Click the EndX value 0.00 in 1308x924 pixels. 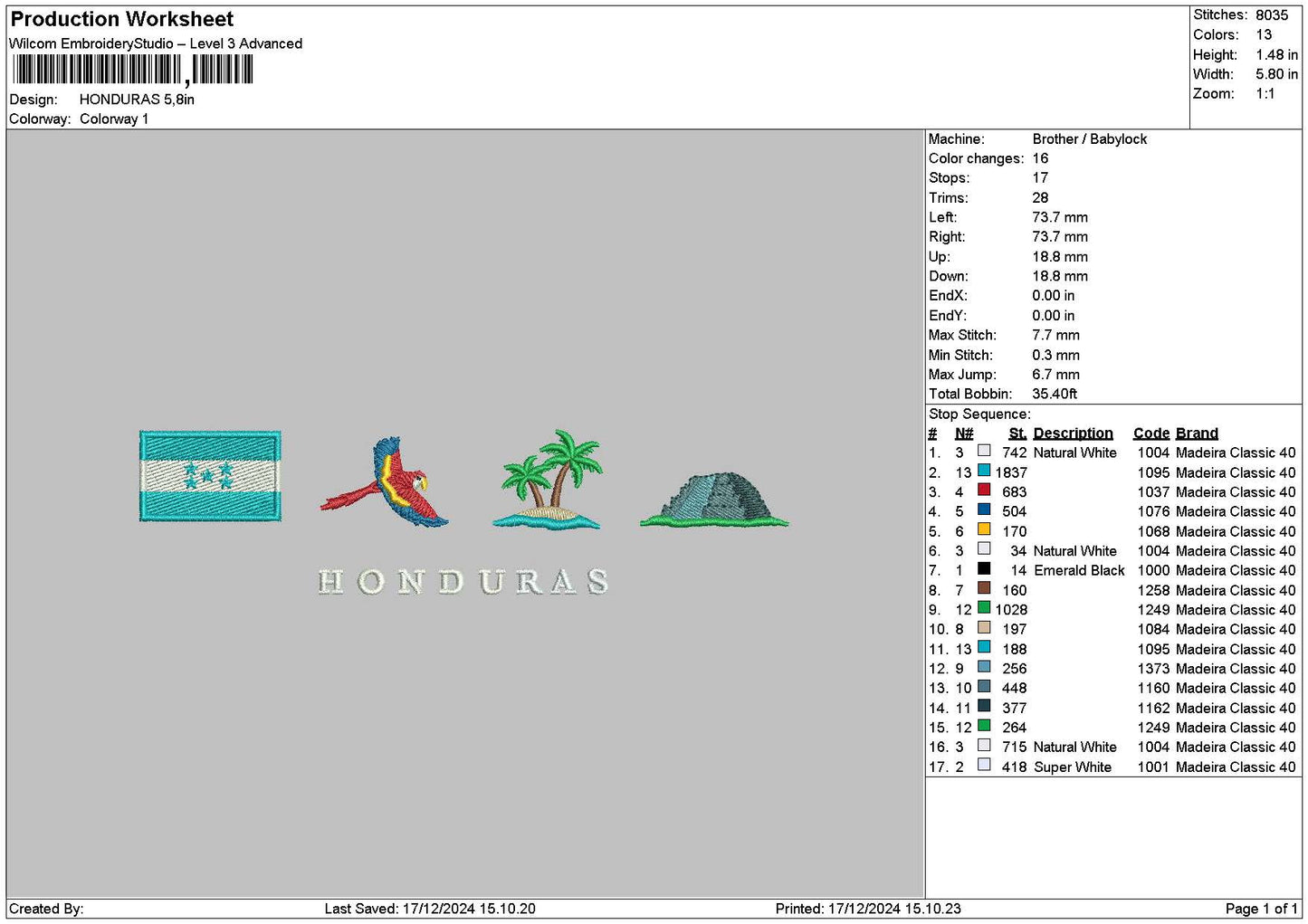tap(1054, 296)
